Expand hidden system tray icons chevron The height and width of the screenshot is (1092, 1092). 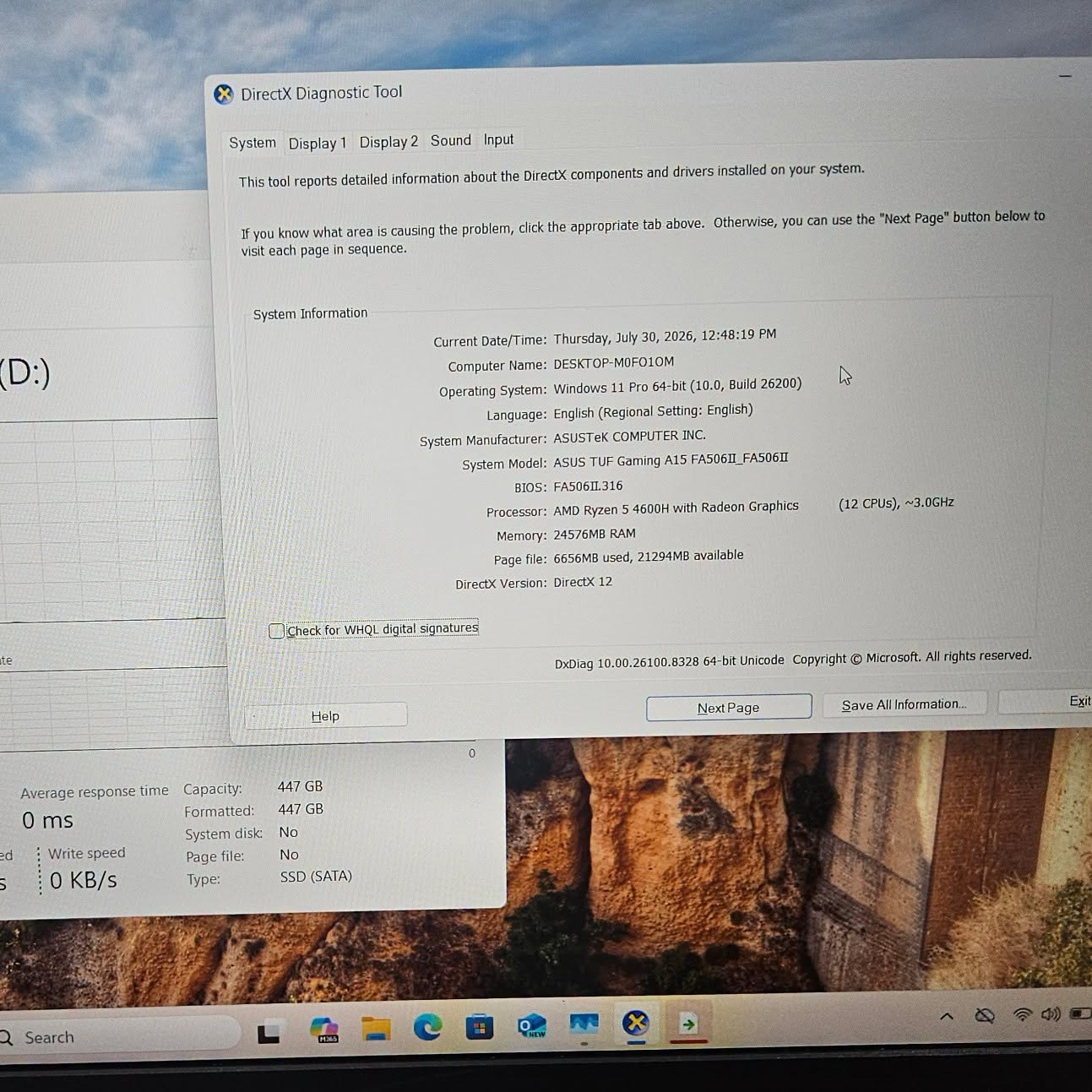coord(947,1017)
